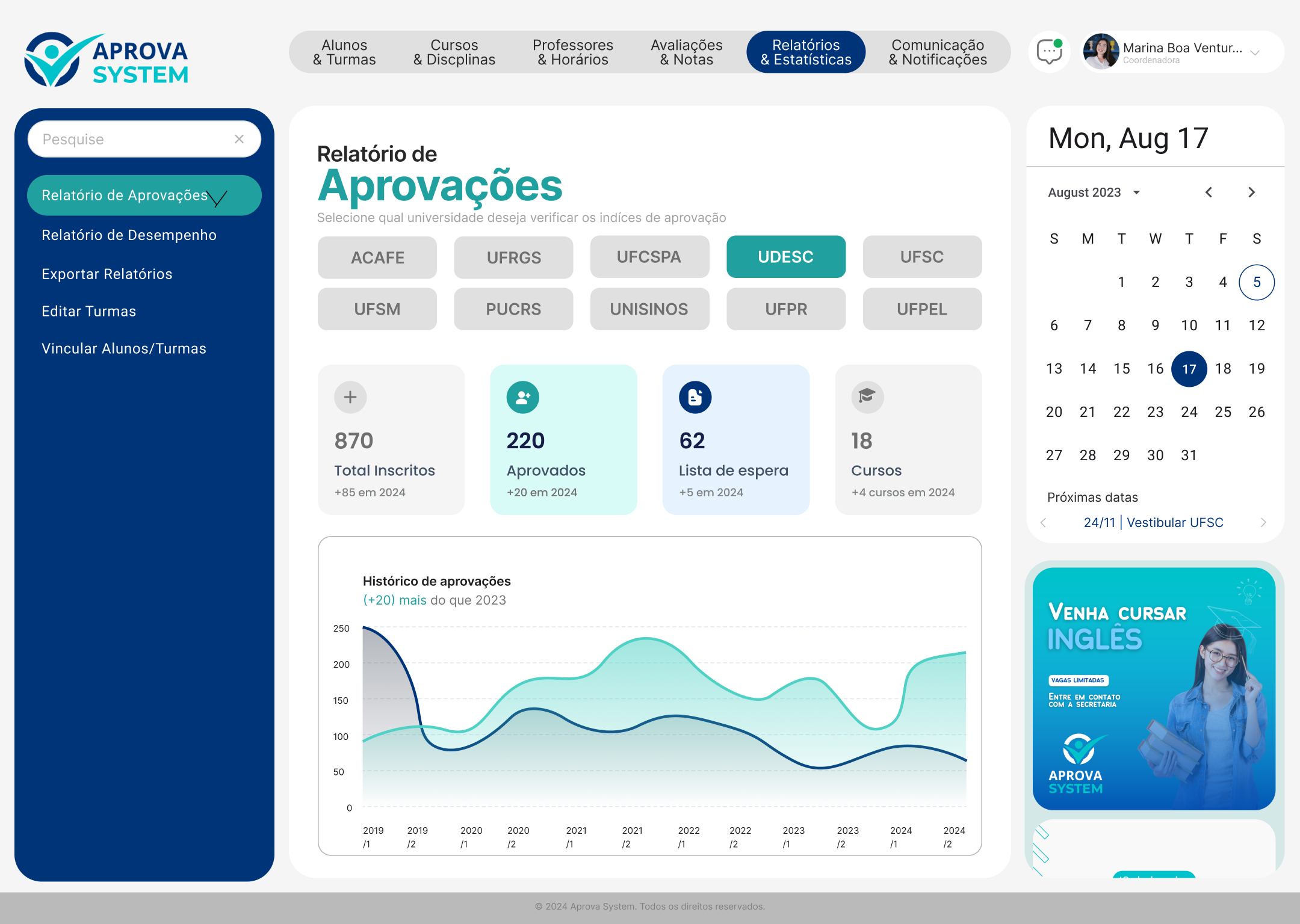Deselect the UDESC university filter
The width and height of the screenshot is (1300, 924).
786,257
